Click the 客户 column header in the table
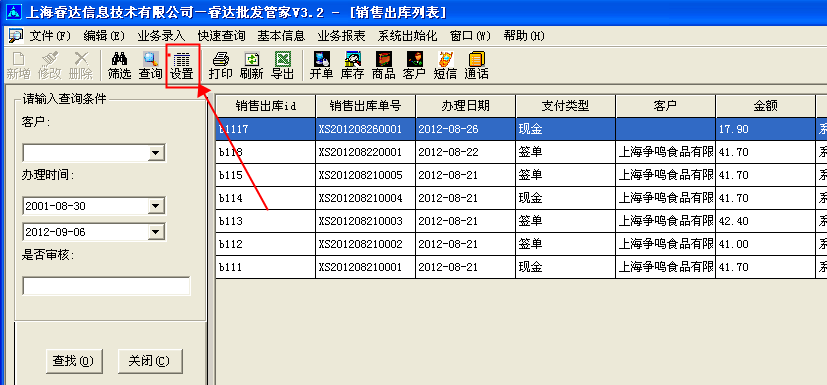The height and width of the screenshot is (385, 827). click(x=666, y=106)
